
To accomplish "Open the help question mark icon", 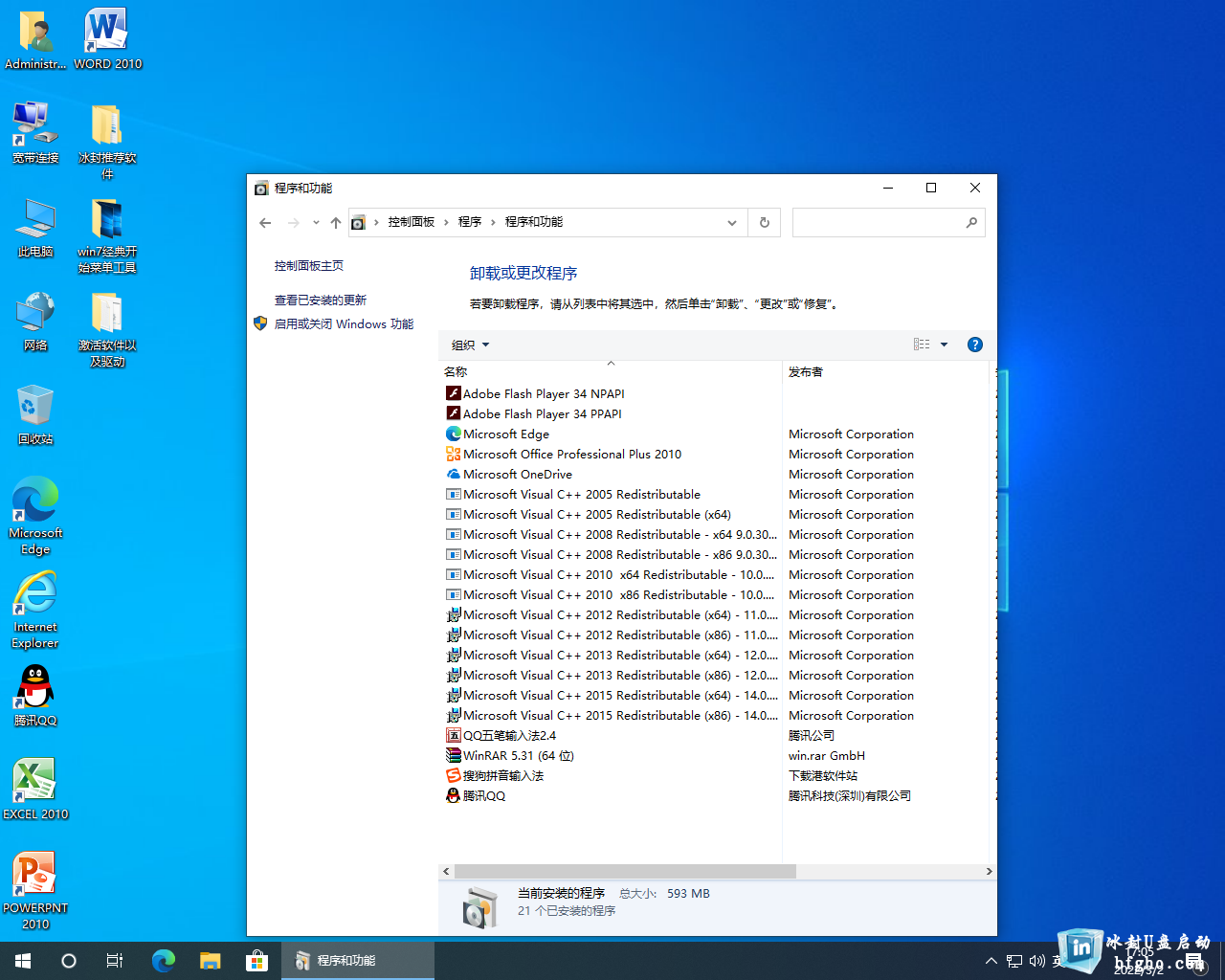I will coord(975,345).
